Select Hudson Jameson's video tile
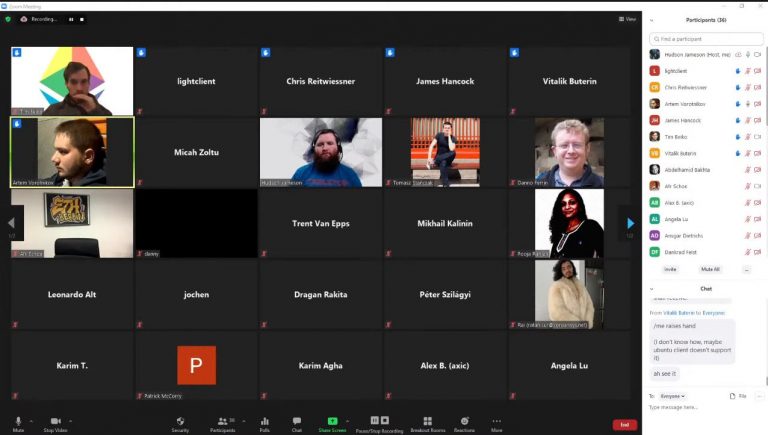Image resolution: width=768 pixels, height=435 pixels. click(x=321, y=152)
